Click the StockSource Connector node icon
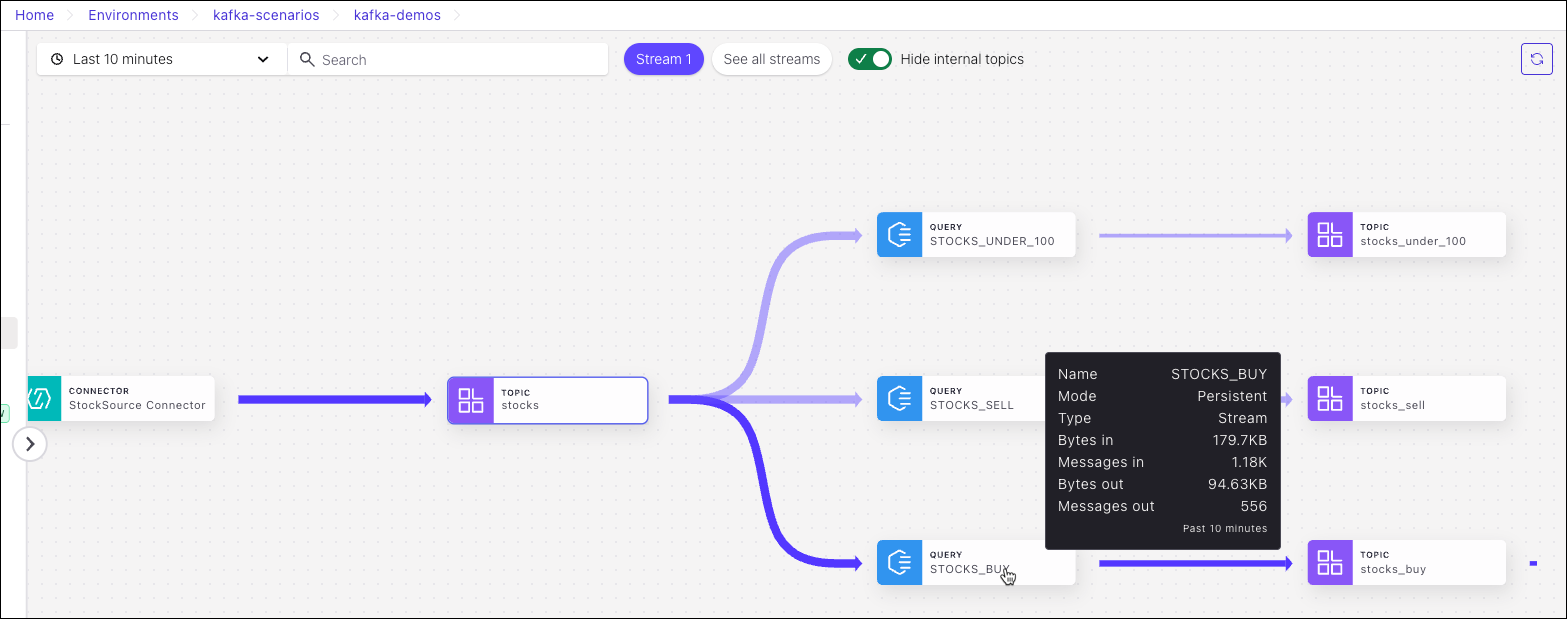Screen dimensions: 1567x619 pos(44,399)
